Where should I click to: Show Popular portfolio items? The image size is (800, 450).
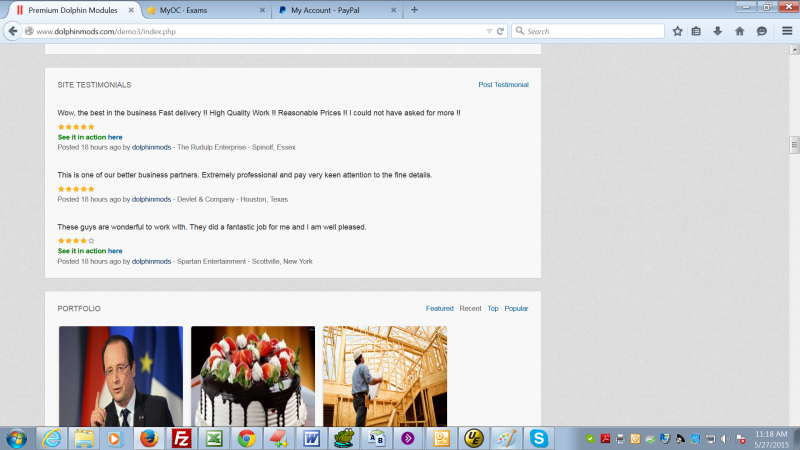tap(516, 308)
